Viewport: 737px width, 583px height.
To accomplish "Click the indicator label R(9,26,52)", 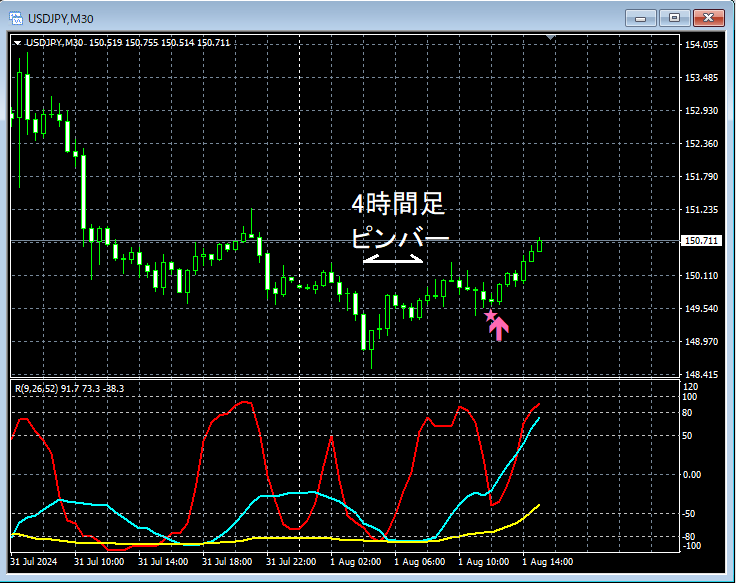I will point(37,388).
